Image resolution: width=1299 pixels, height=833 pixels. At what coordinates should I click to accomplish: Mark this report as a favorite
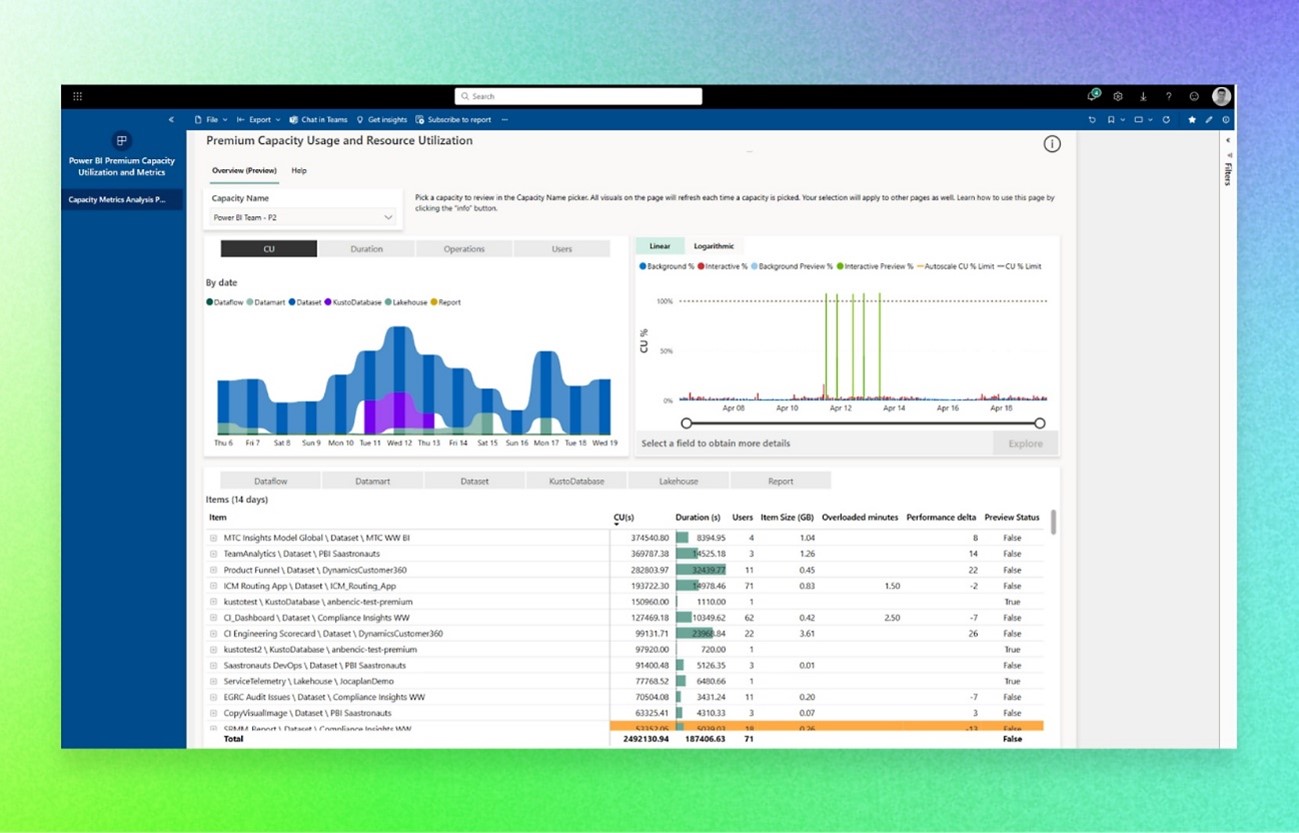(x=1191, y=119)
